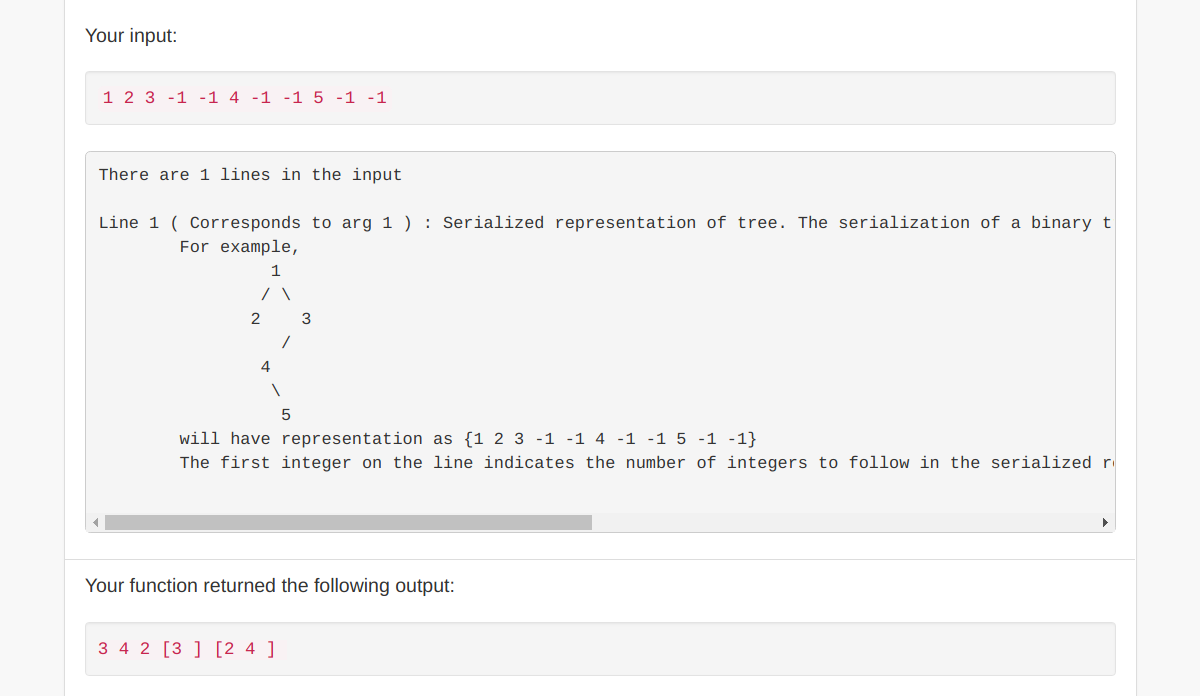The image size is (1200, 696).
Task: Click "Your function returned the following output:" heading
Action: (x=269, y=586)
